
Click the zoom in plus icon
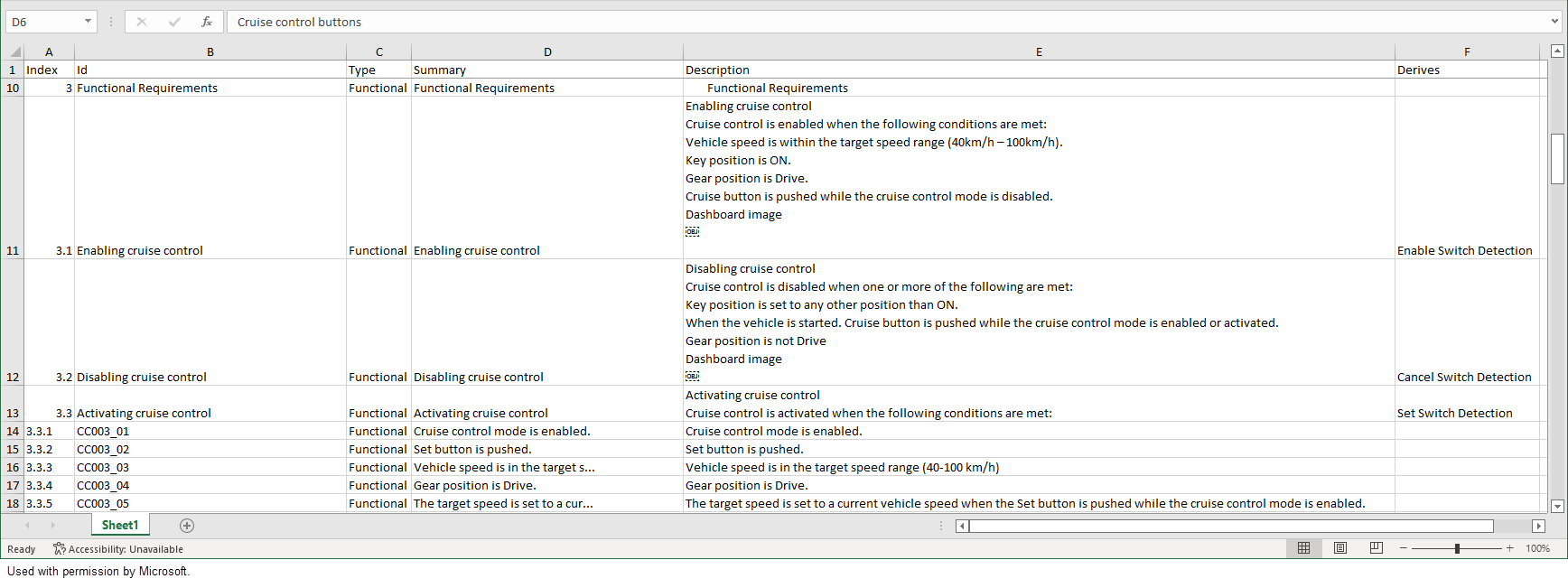point(1509,548)
